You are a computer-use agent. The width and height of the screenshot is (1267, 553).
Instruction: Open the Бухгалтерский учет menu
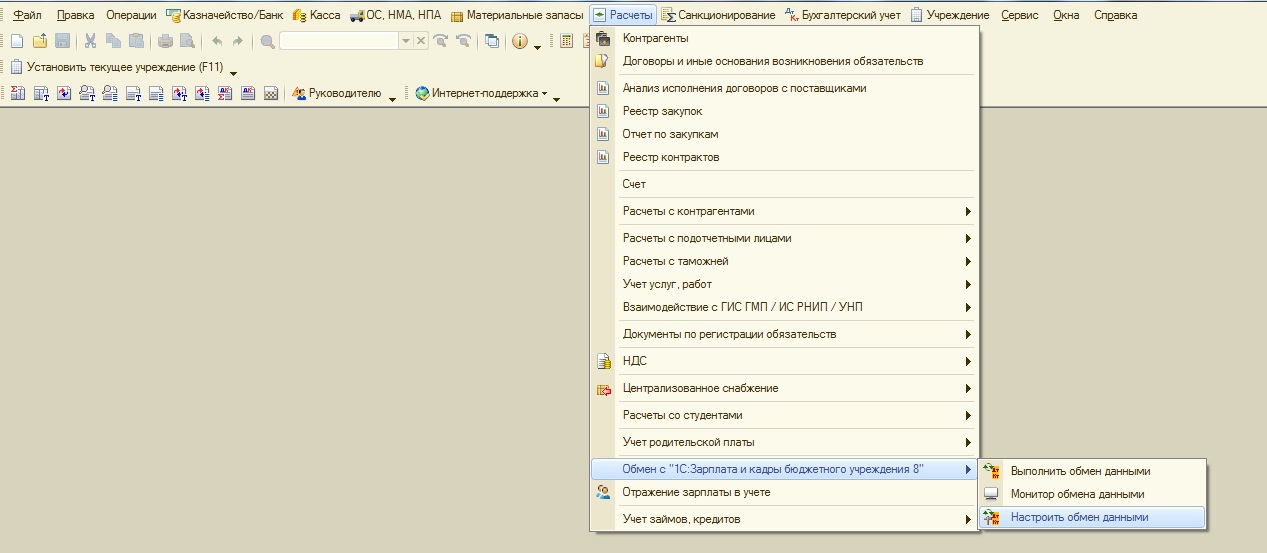[842, 15]
